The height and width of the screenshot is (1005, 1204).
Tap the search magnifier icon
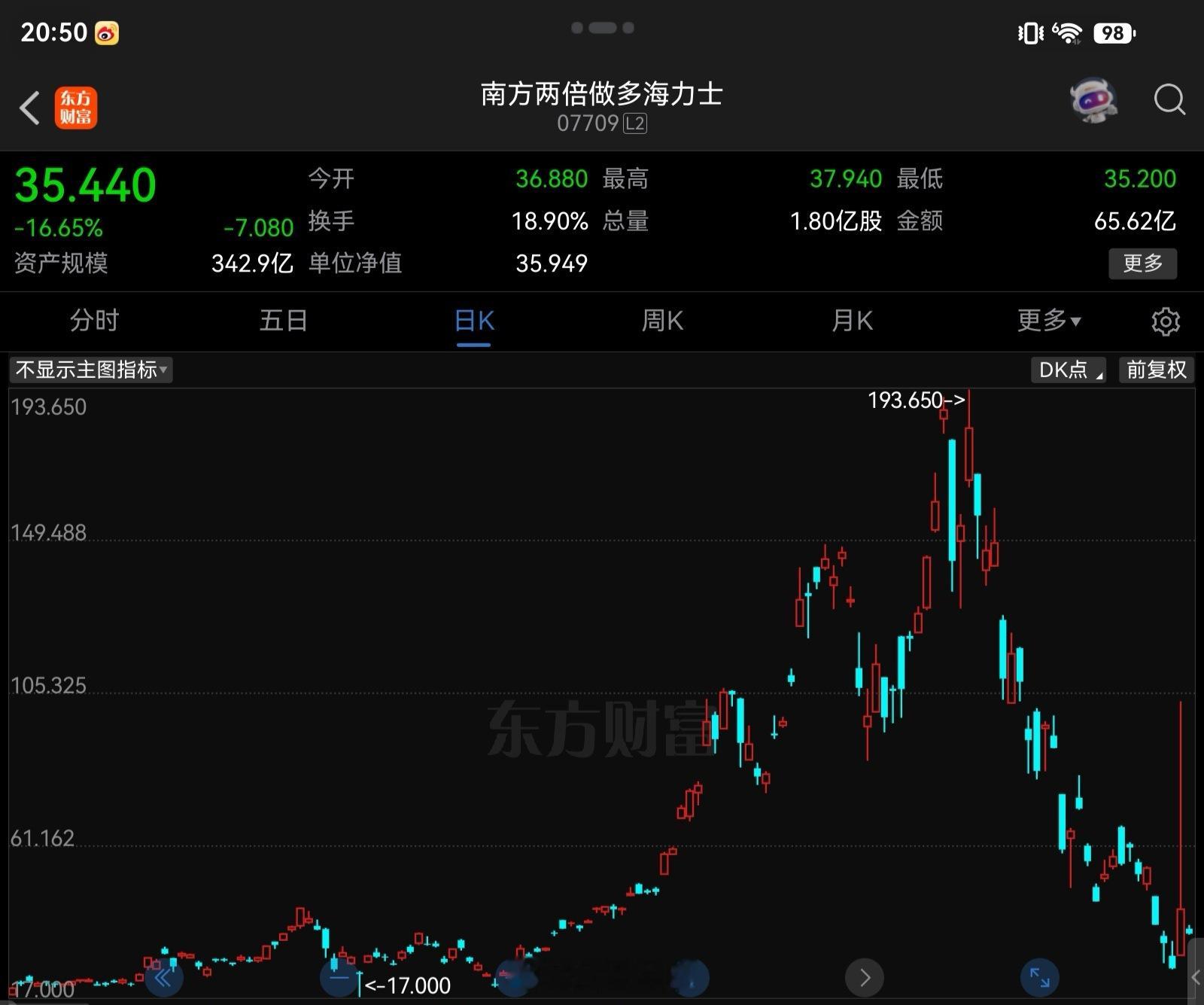pos(1169,99)
